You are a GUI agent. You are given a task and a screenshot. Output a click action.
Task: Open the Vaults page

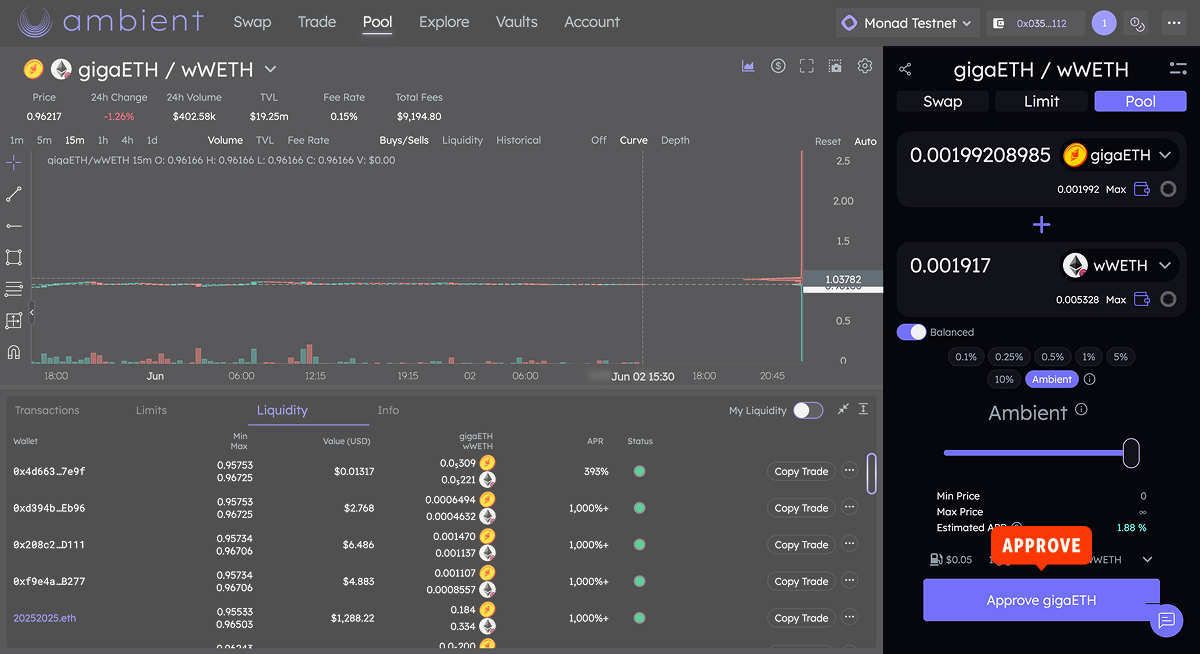click(517, 22)
